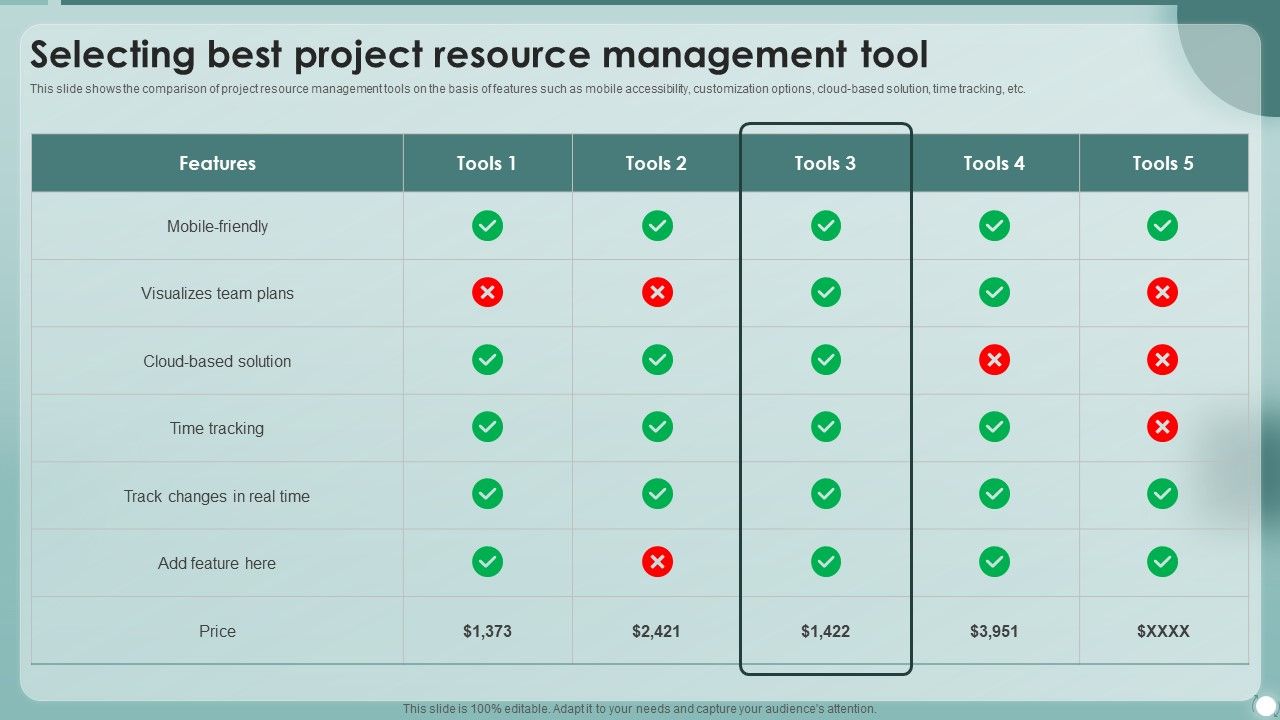Click the green check for Tools 4 Track changes in real time

pyautogui.click(x=994, y=494)
